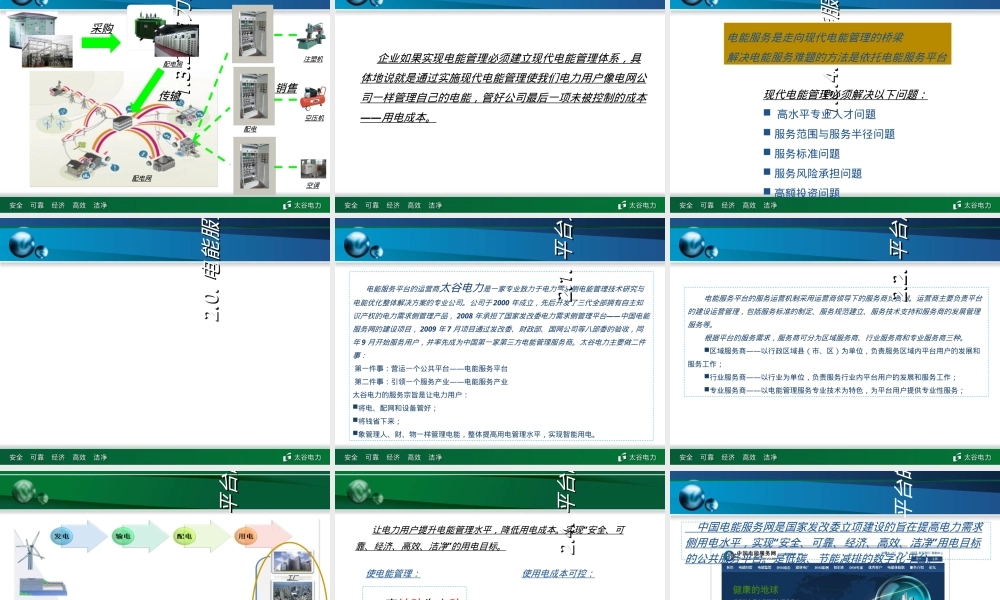Screen dimensions: 1000x600
Task: Click 洁净 in the blank 2.0 slide footer
Action: pos(100,457)
